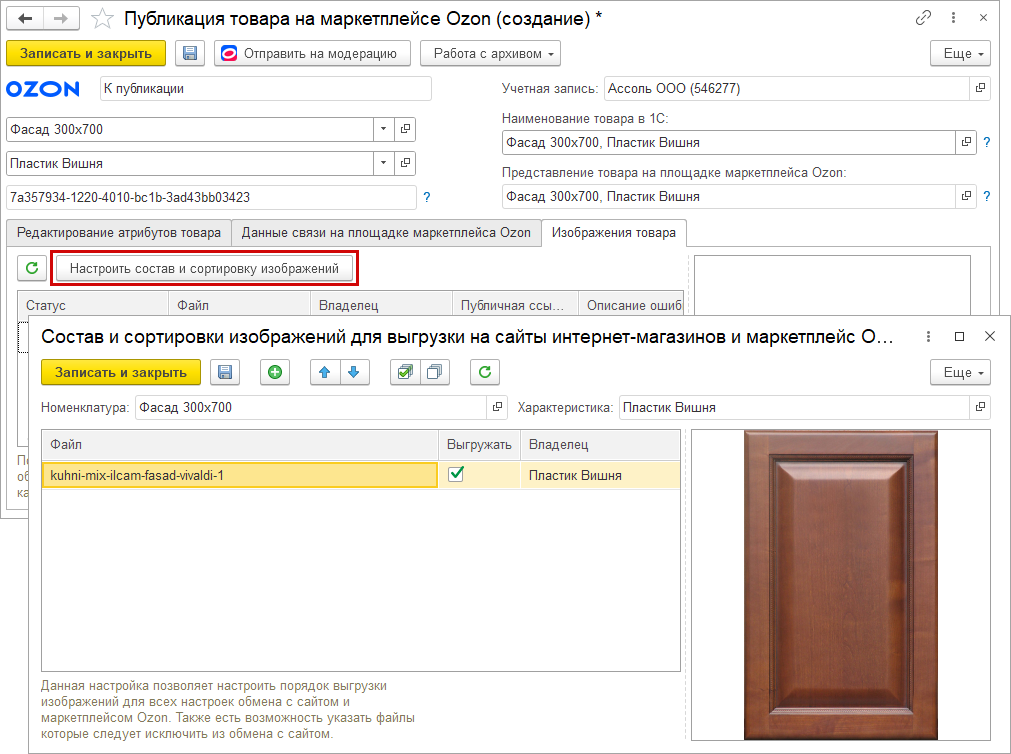Click Настроить состав и сортировку изображений
Image resolution: width=1011 pixels, height=754 pixels.
(204, 268)
